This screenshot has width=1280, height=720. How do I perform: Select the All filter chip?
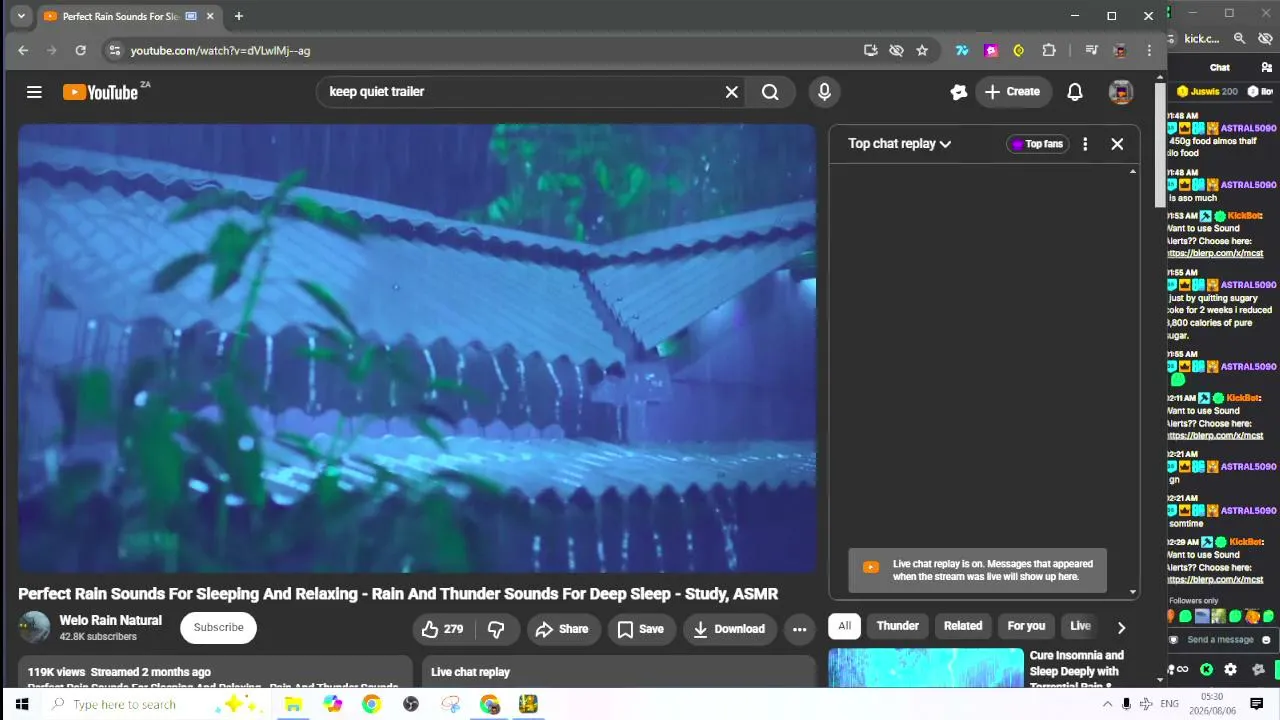pyautogui.click(x=844, y=626)
